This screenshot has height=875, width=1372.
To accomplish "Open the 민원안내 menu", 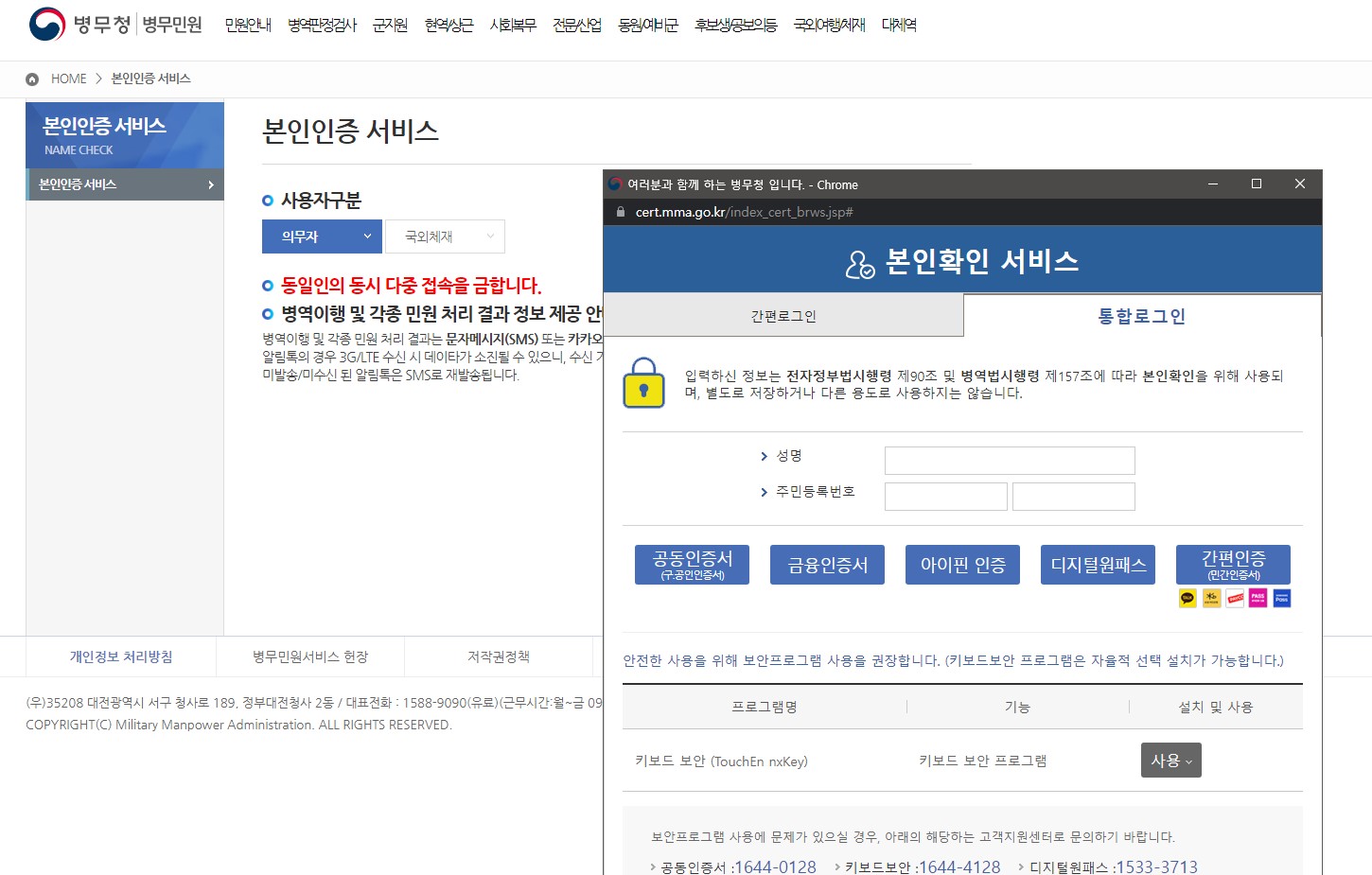I will coord(248,26).
